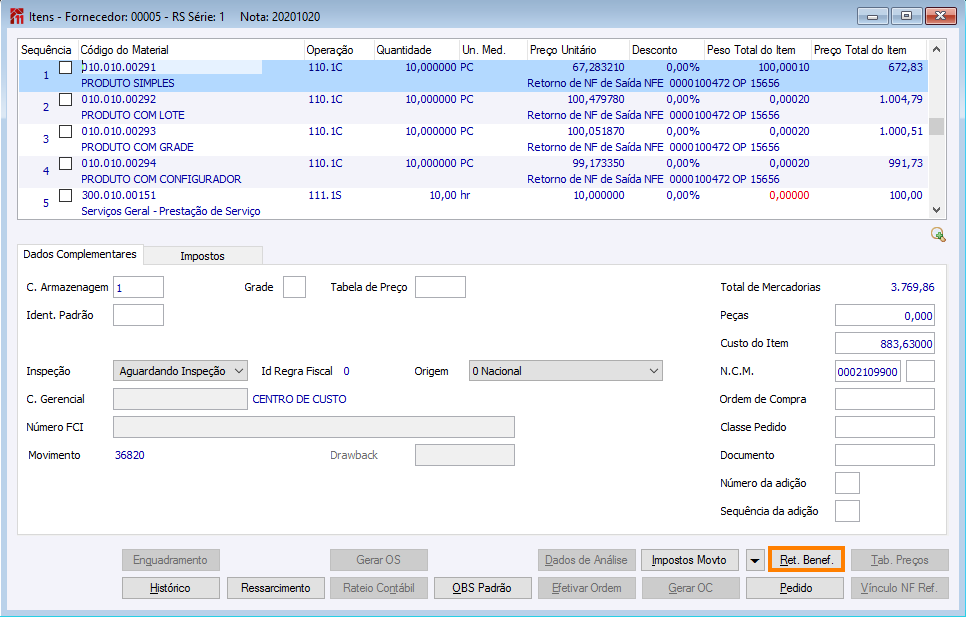
Task: Tick the checkbox for item 300.010.00151
Action: click(x=65, y=195)
